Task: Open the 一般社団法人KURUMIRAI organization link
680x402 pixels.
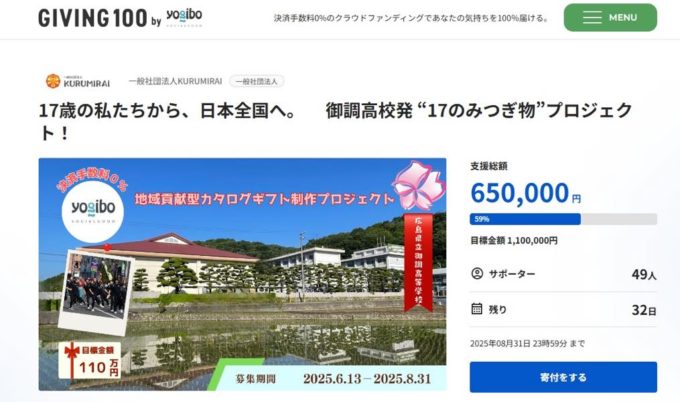Action: pos(175,81)
